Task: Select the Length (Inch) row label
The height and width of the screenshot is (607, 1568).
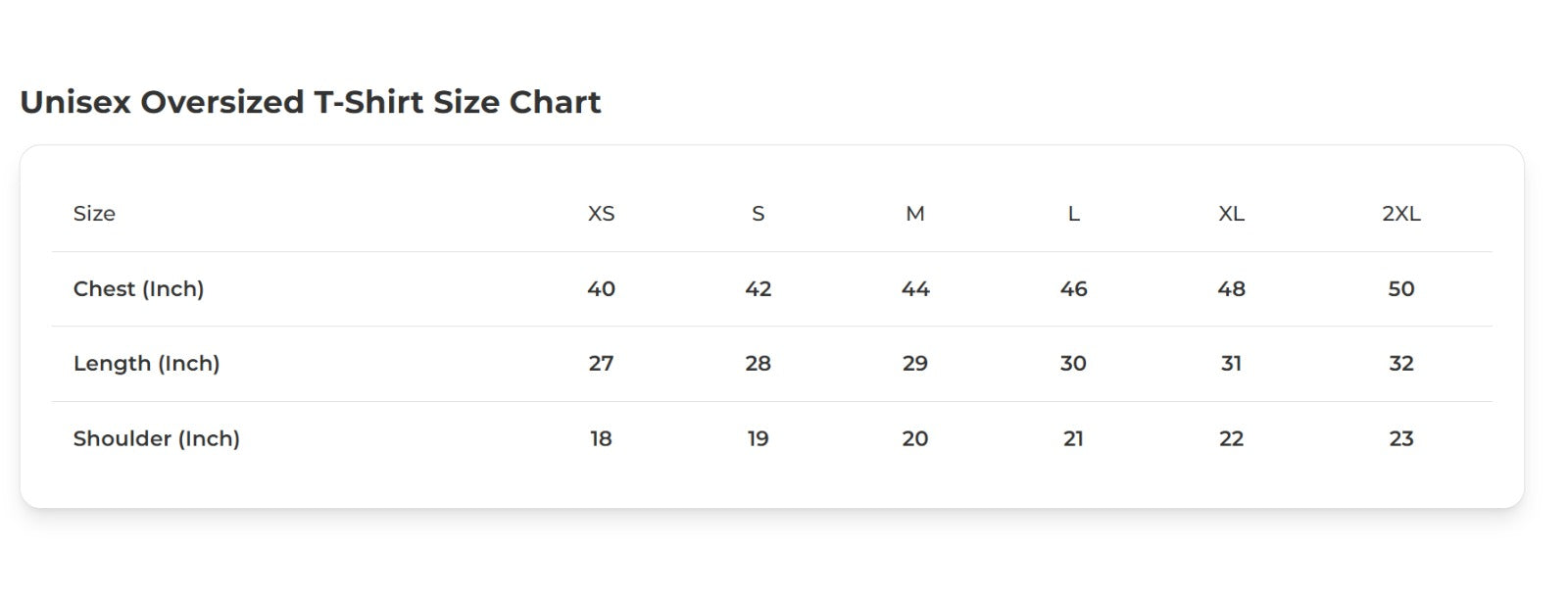Action: coord(146,364)
